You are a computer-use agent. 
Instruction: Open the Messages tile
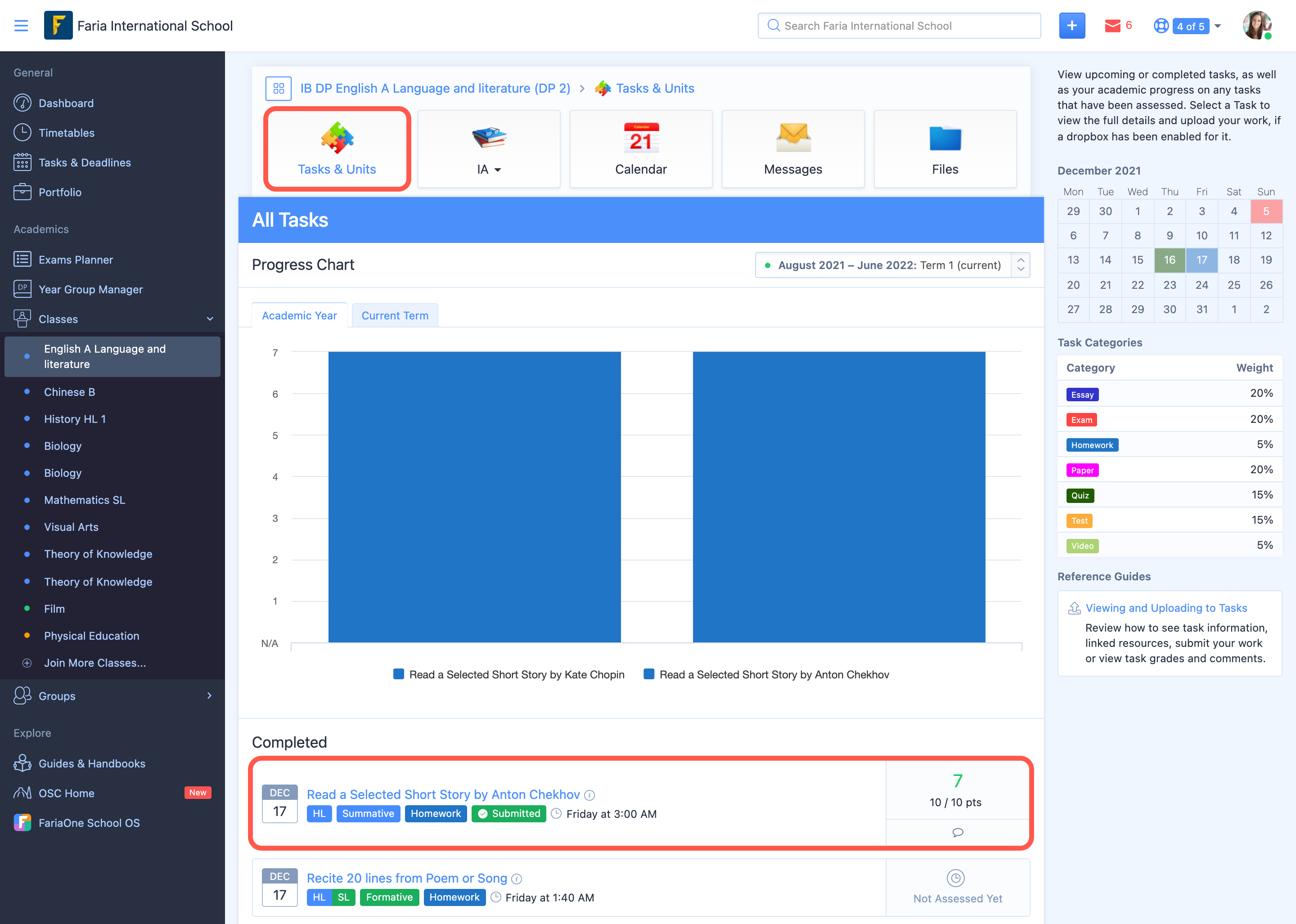point(793,149)
